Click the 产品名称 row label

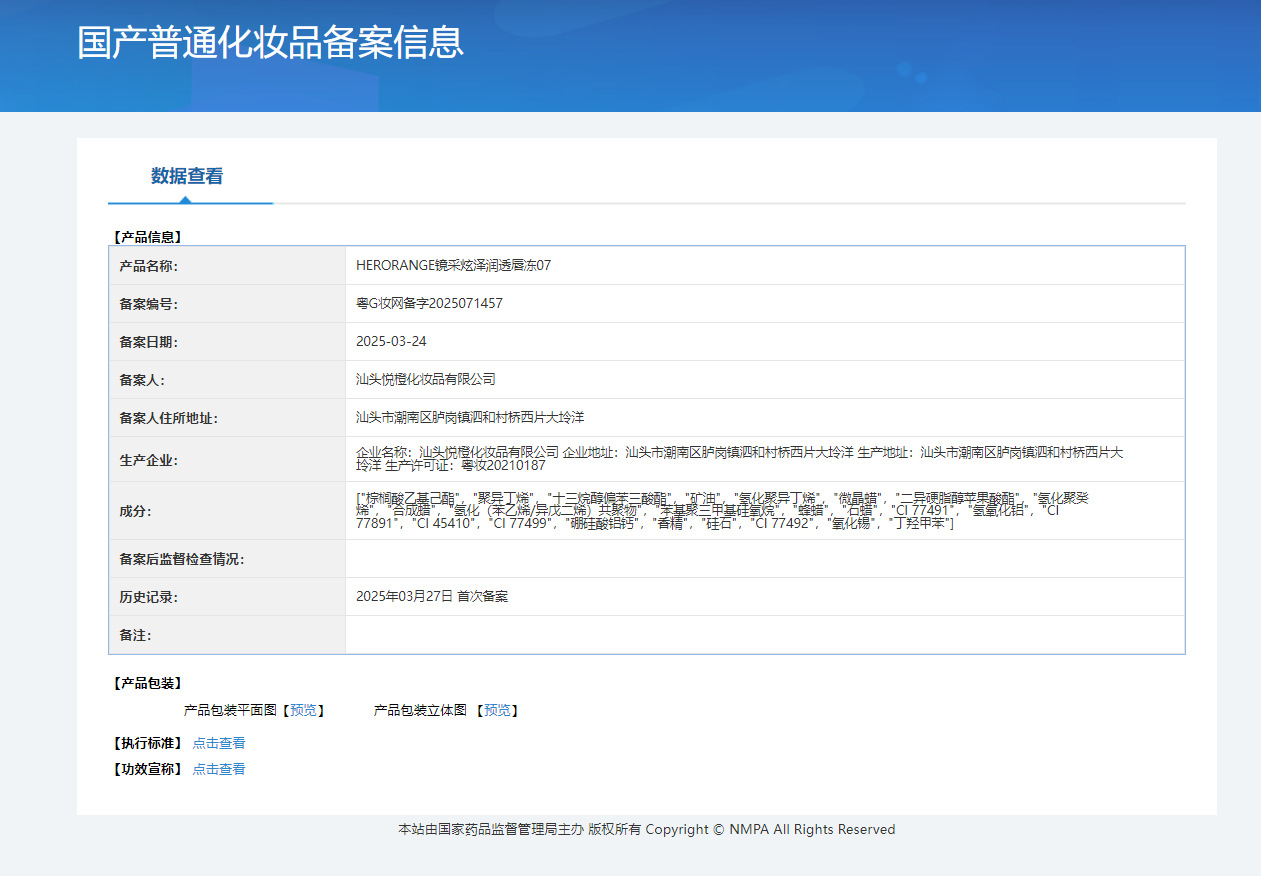click(148, 266)
